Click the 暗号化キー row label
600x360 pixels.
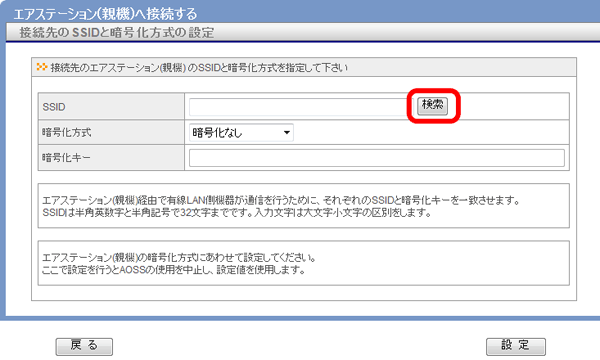[67, 157]
